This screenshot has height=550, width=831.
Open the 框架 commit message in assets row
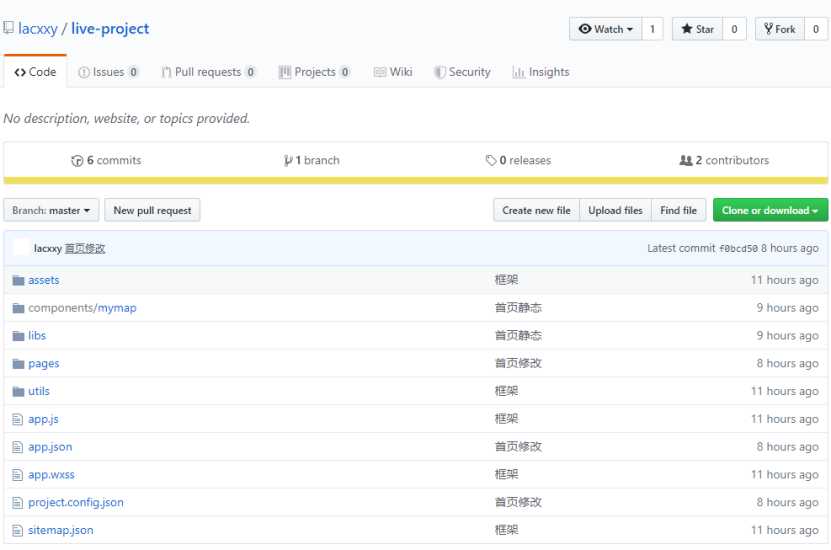[x=506, y=280]
